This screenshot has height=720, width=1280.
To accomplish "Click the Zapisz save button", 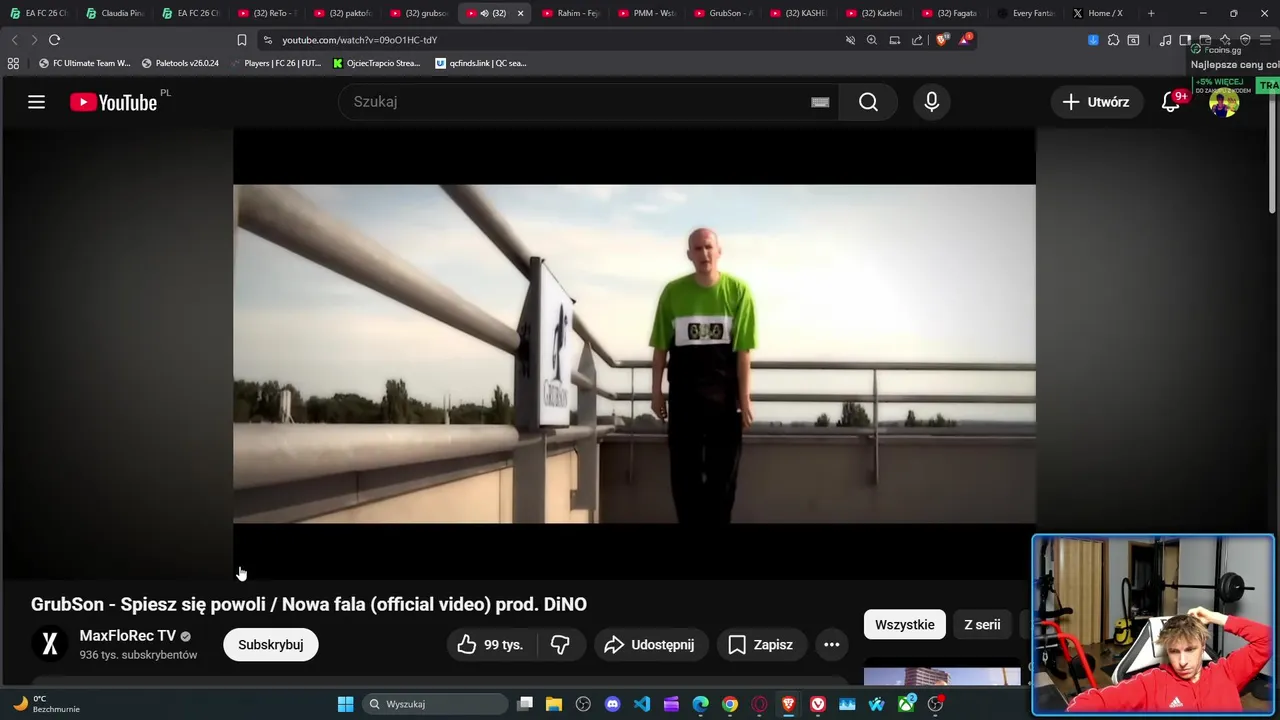I will [x=761, y=645].
